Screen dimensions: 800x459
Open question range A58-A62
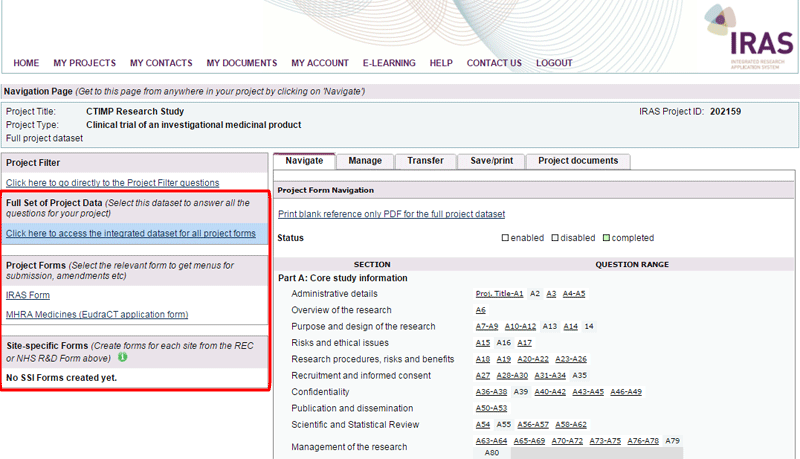tap(571, 424)
